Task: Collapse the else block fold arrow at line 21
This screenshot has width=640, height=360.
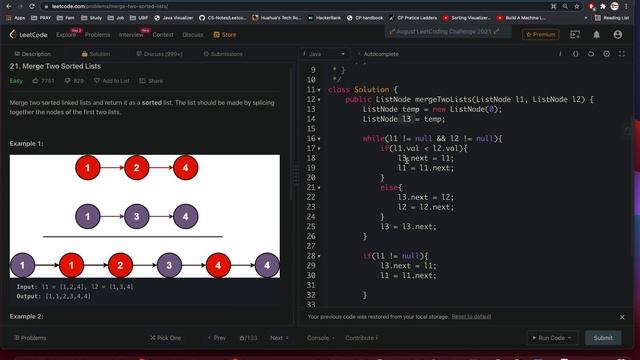Action: [x=319, y=188]
